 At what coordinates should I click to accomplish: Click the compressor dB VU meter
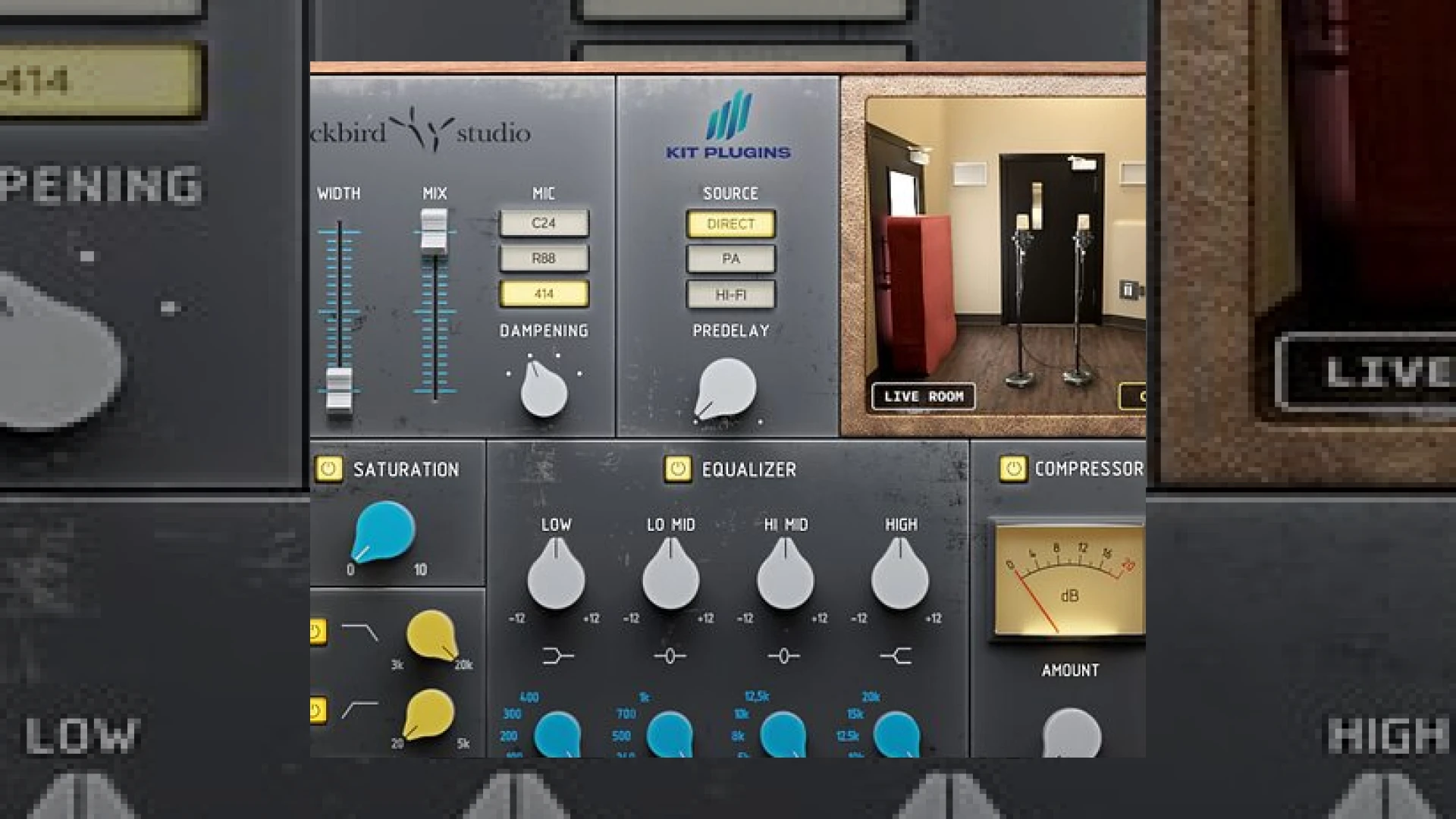click(1069, 580)
